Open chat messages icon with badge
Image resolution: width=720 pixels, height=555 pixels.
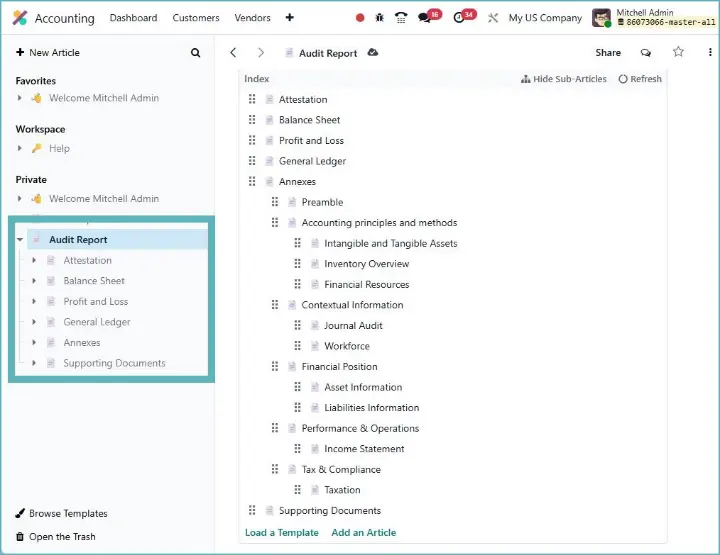pos(428,17)
